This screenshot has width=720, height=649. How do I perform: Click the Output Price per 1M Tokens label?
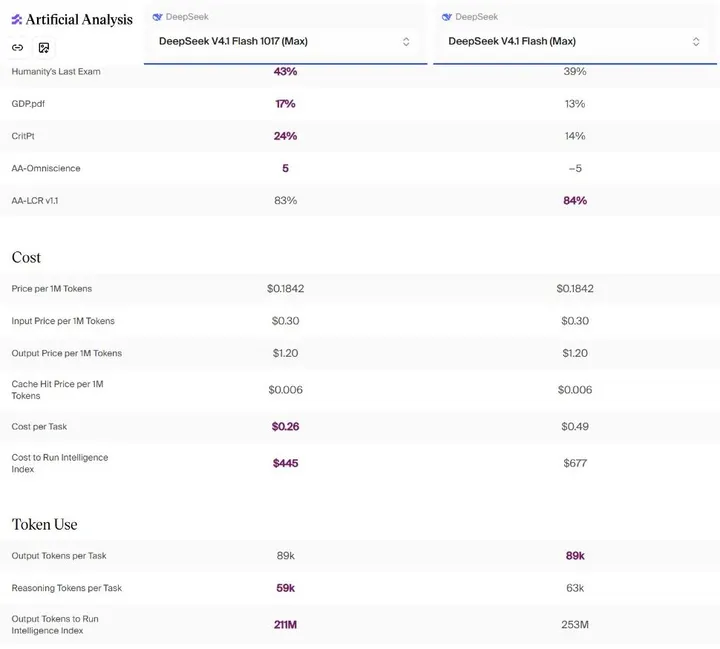tap(67, 353)
